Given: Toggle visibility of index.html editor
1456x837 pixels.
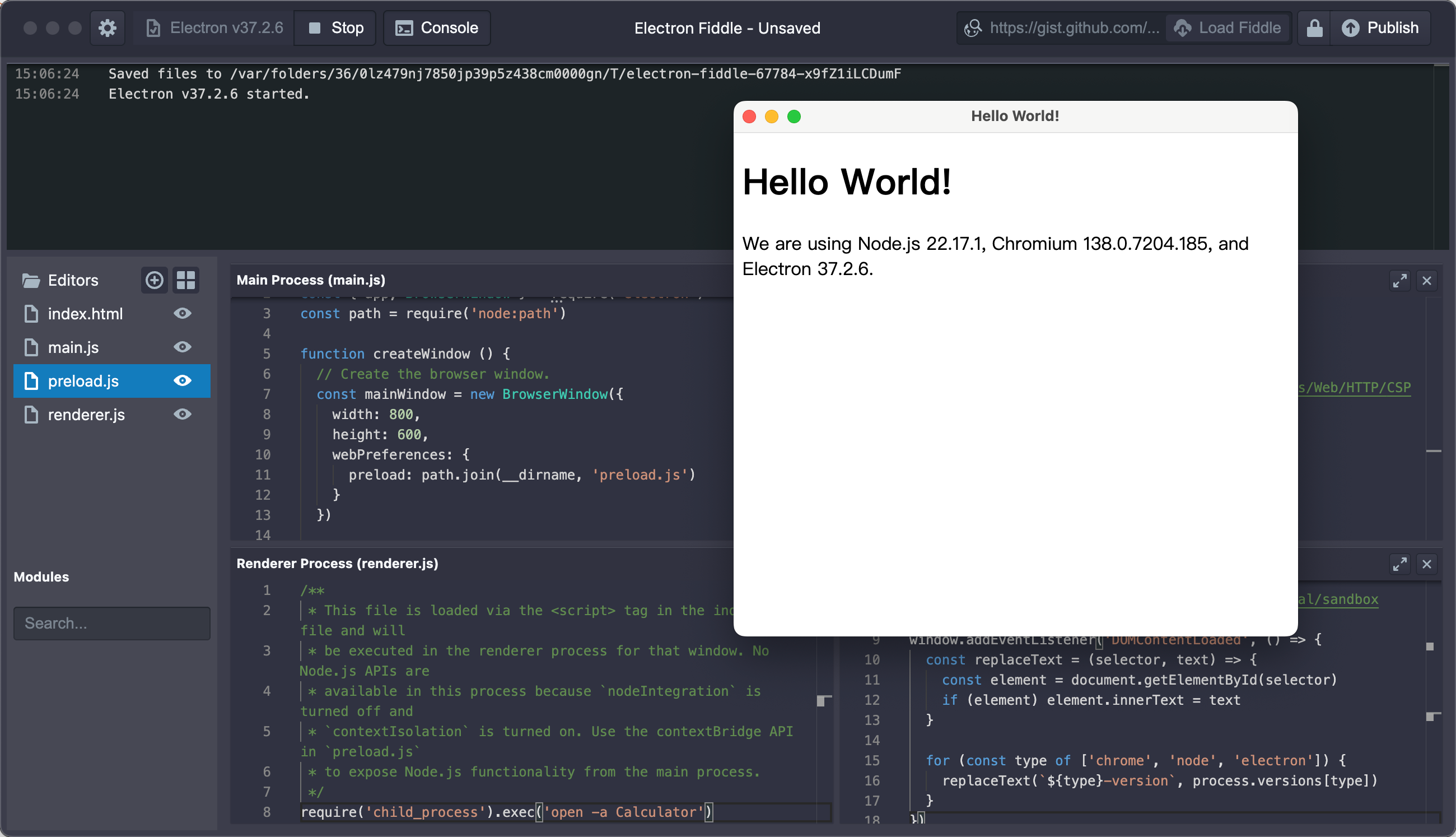Looking at the screenshot, I should [x=182, y=313].
